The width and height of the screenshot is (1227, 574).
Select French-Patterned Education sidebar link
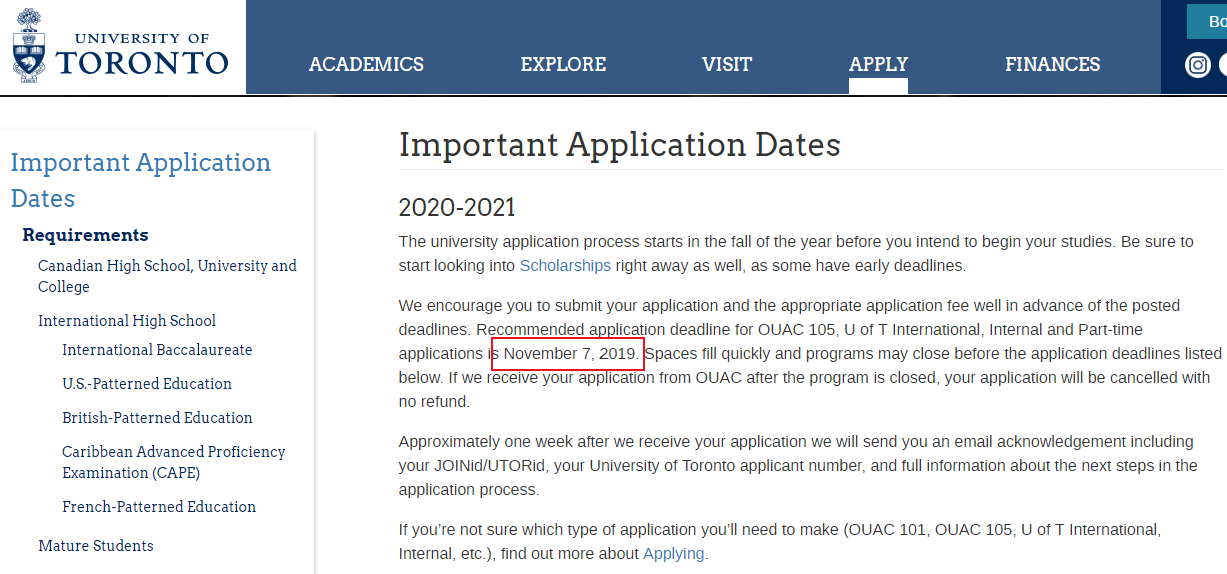[x=159, y=507]
